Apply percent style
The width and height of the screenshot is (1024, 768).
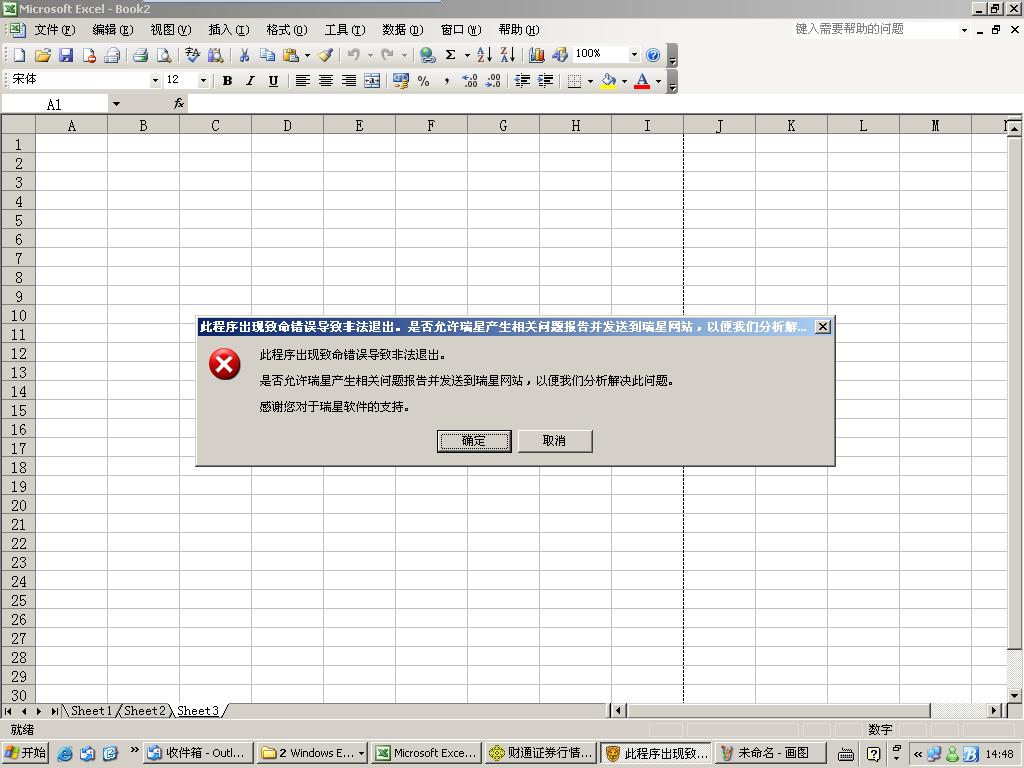[x=424, y=80]
